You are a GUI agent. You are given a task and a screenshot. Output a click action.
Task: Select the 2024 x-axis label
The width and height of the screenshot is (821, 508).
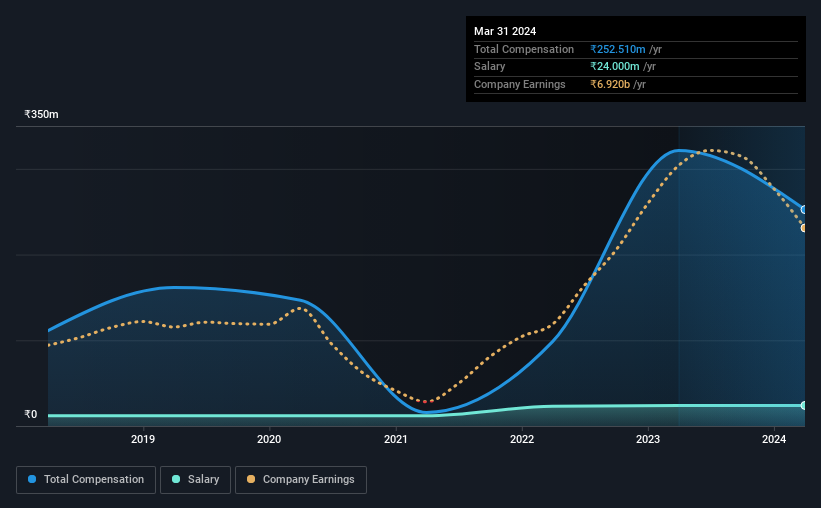pos(774,439)
